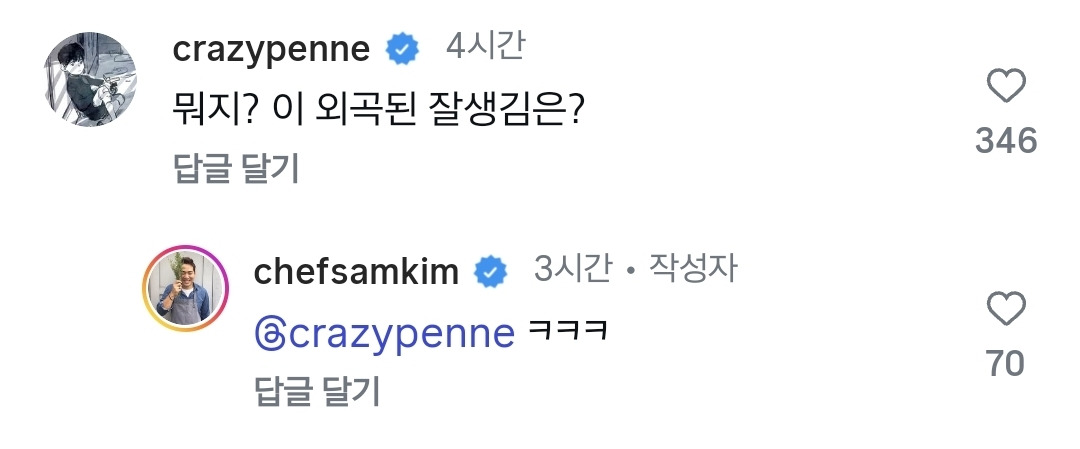Click chefsamkim's verified badge
1080x449 pixels.
coord(490,271)
